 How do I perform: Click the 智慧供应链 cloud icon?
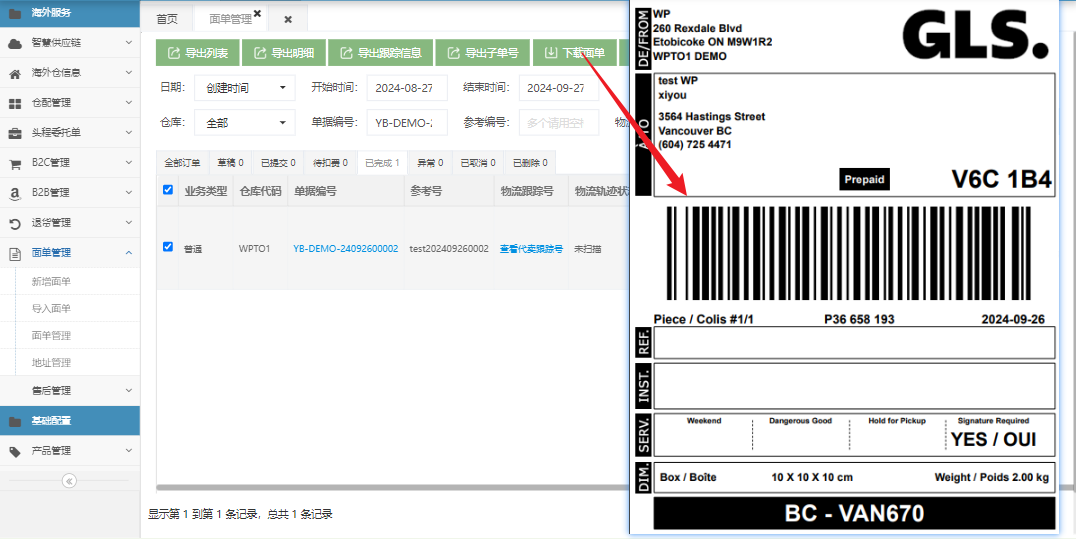(14, 43)
